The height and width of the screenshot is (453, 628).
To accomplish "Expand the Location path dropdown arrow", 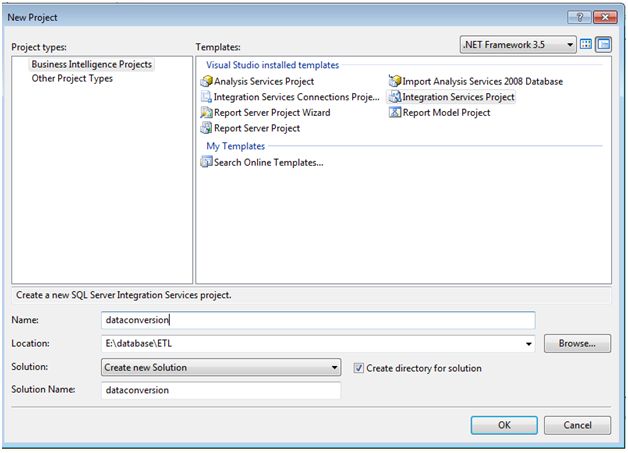I will coord(529,344).
